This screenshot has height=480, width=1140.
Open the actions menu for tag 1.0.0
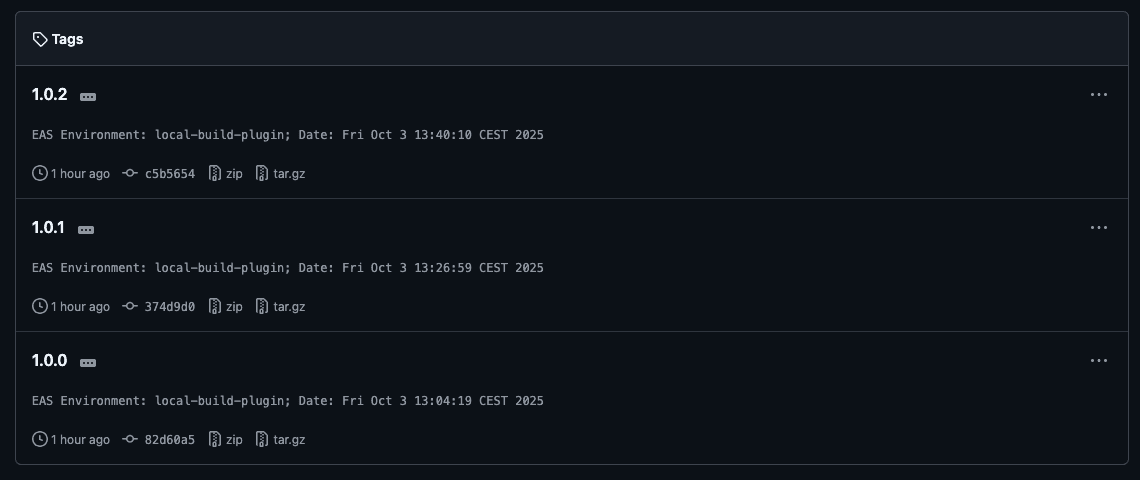coord(1098,361)
